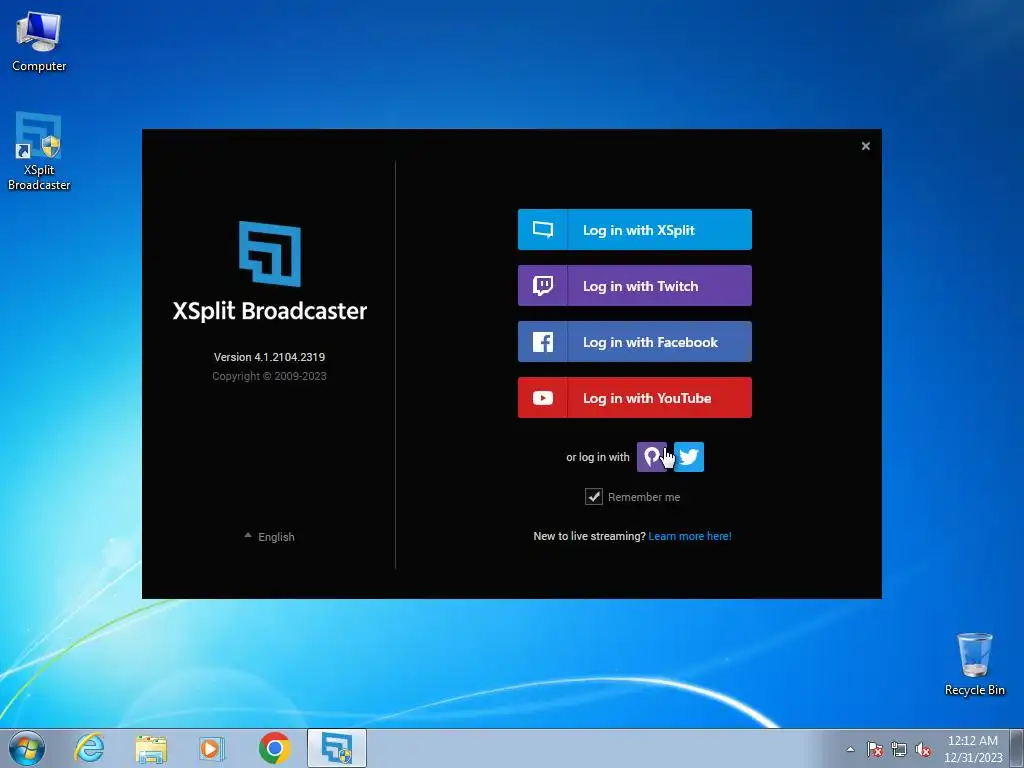
Task: Launch Google Chrome from the taskbar
Action: [274, 748]
